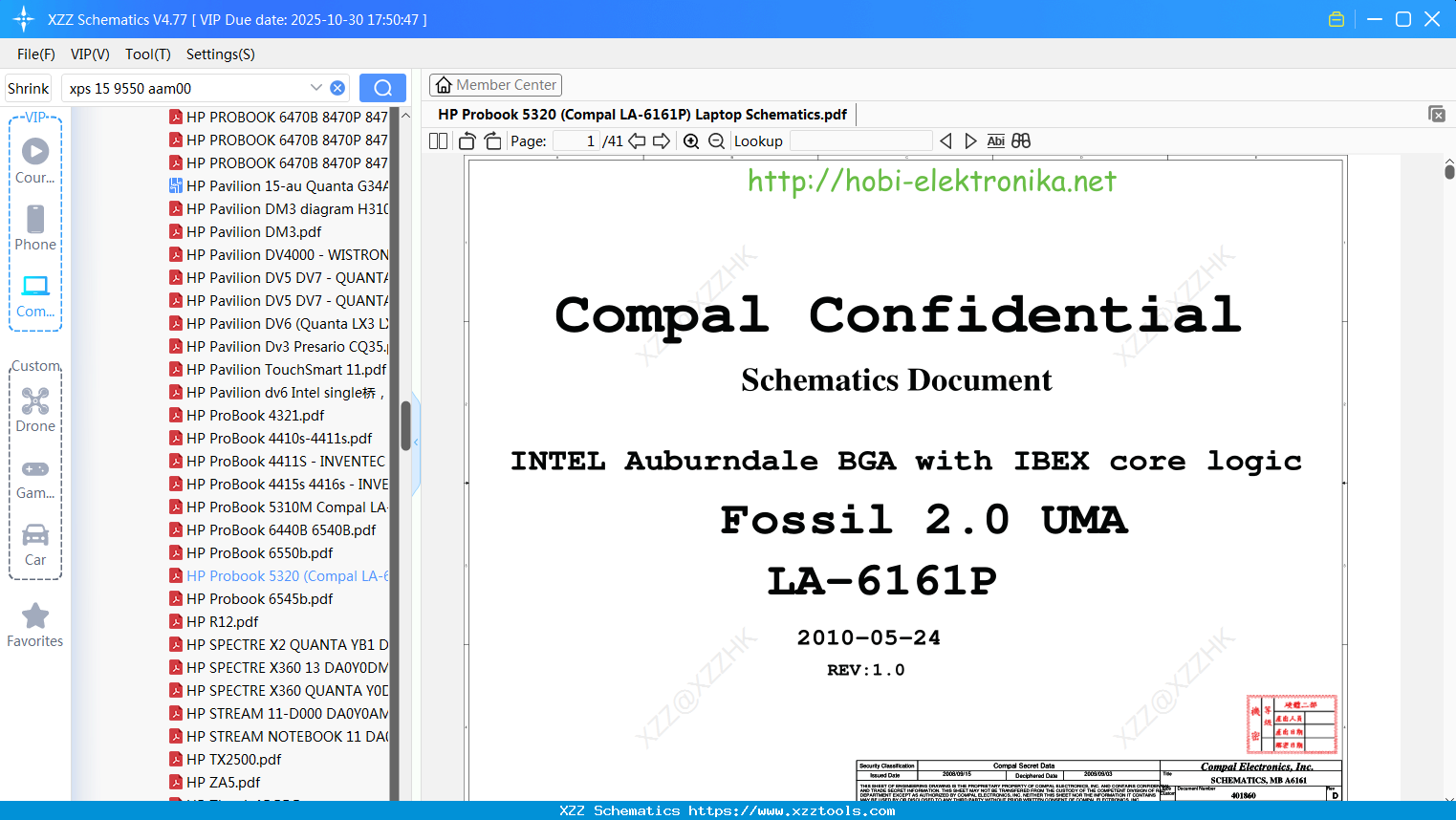Click the hobi-elektronika.net link in document
1456x820 pixels.
click(932, 181)
